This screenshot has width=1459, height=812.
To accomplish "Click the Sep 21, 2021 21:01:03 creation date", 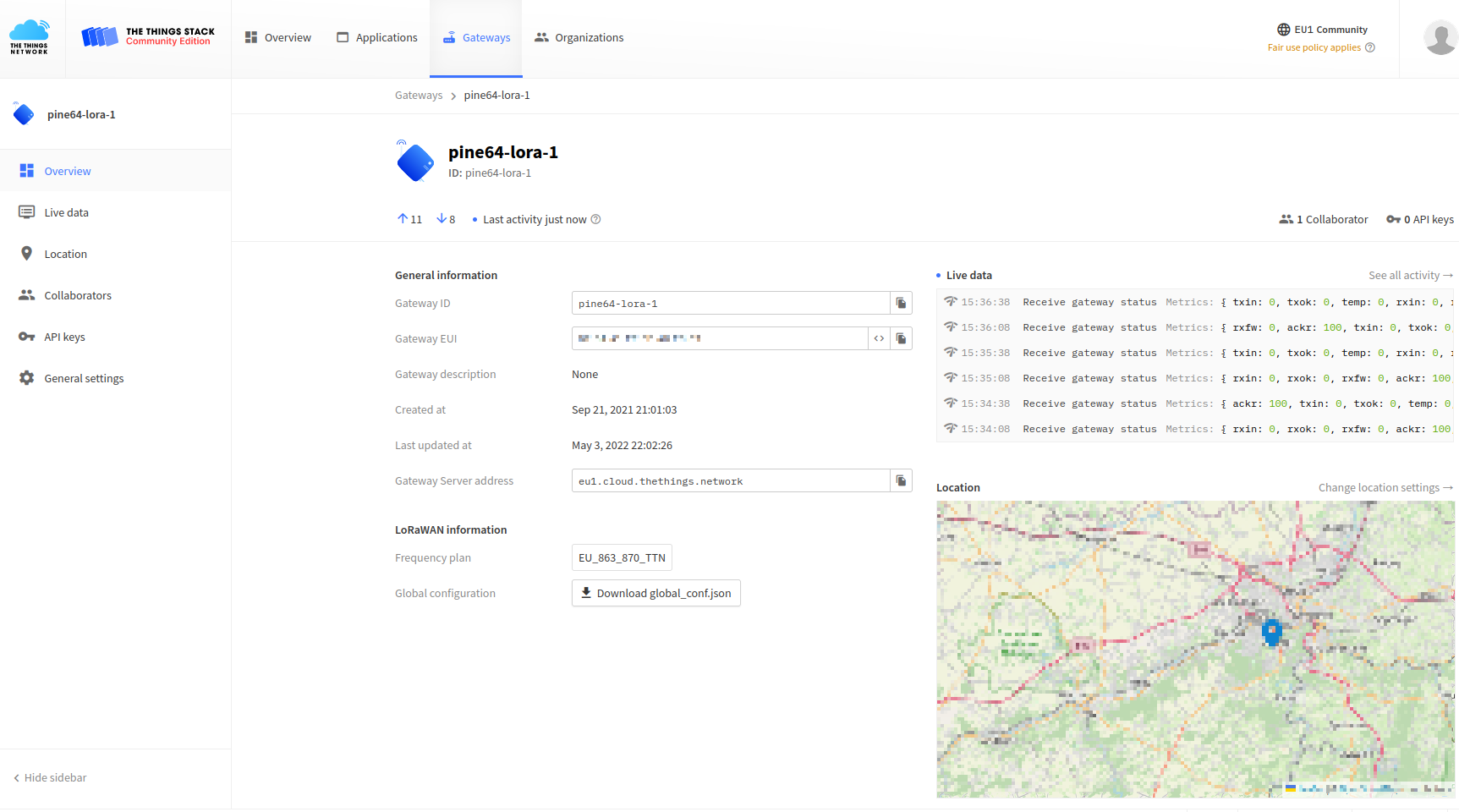I will coord(624,409).
